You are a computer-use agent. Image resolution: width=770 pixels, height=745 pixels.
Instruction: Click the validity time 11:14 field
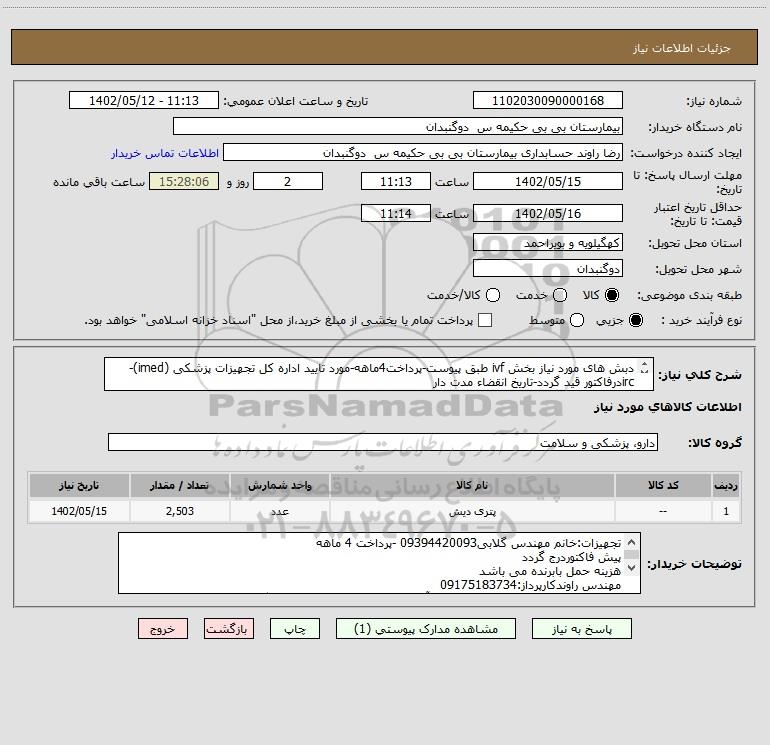coord(396,214)
